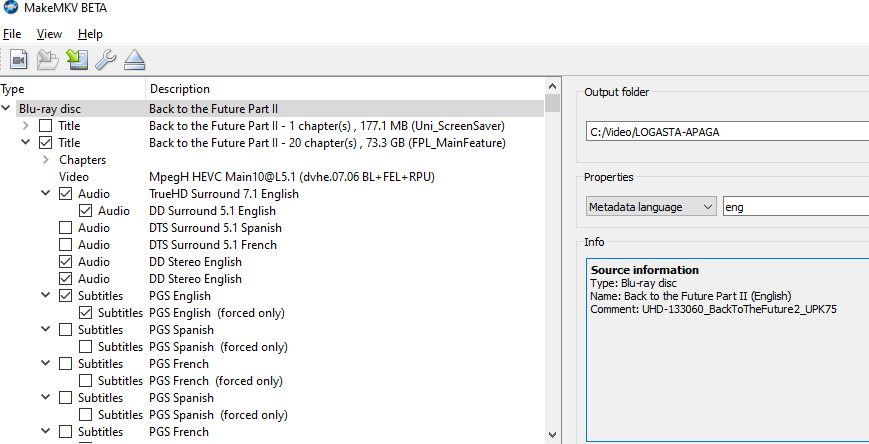Screen dimensions: 869x444
Task: Click the MakeMKV app icon in title bar
Action: tap(11, 7)
